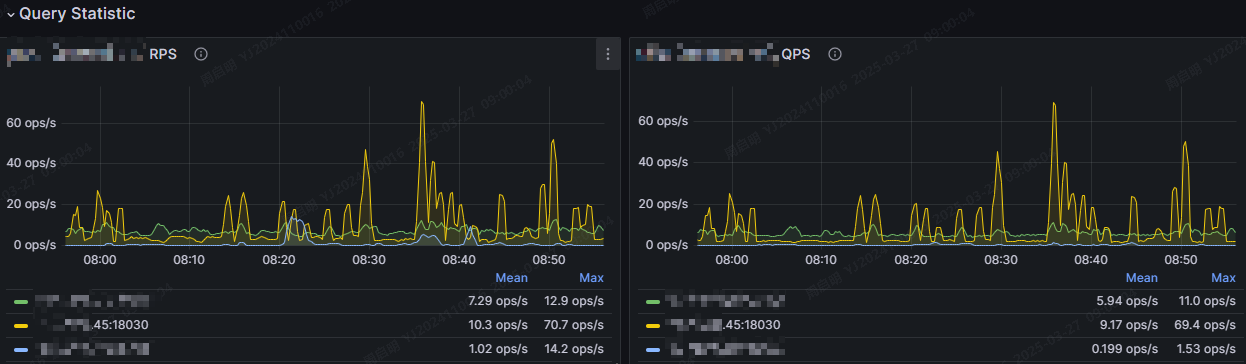This screenshot has width=1246, height=364.
Task: Click the 1.02 ops/s mean value
Action: click(497, 350)
